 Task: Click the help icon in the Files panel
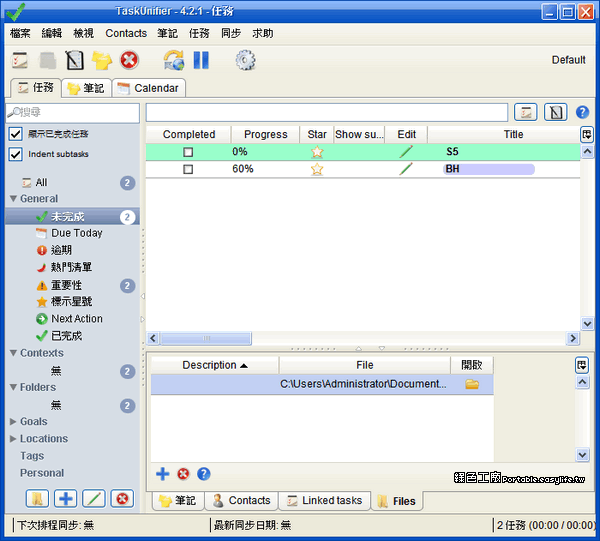point(204,474)
